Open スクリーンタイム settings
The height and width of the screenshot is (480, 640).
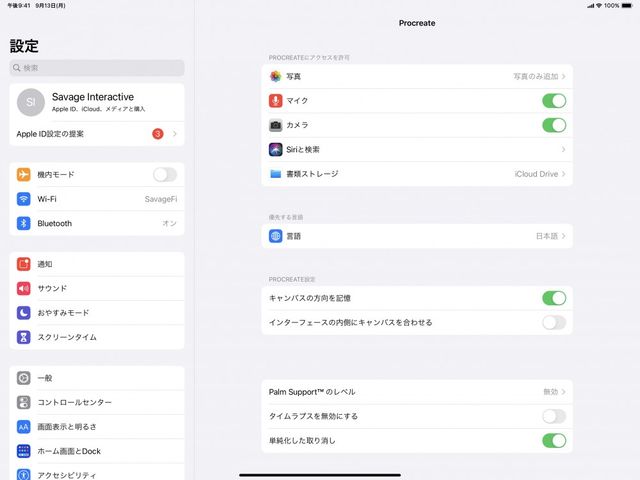[x=97, y=337]
